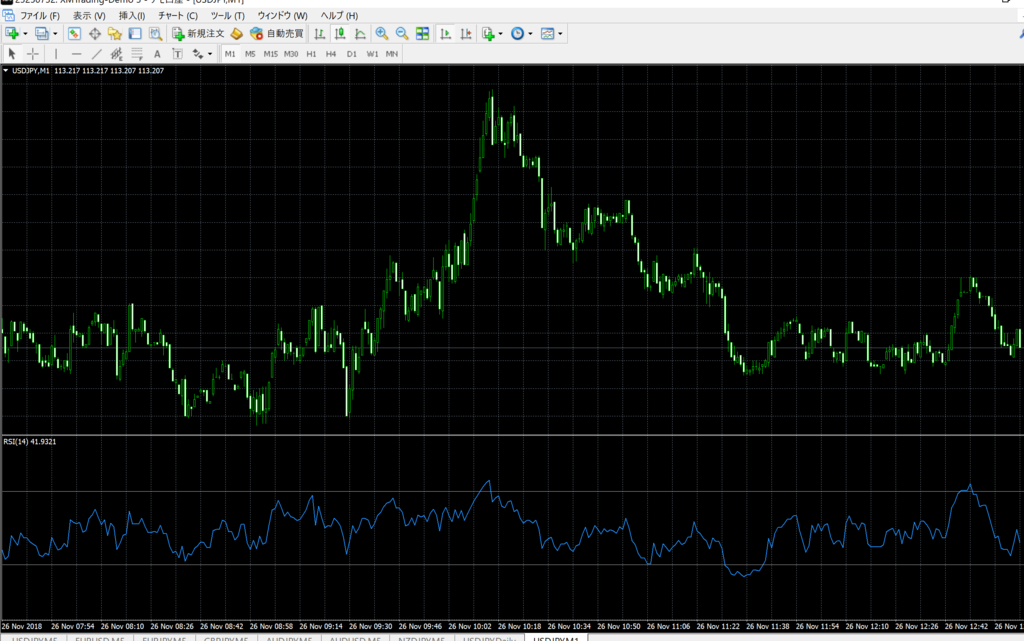Open the ウィンドウ (W) menu
1024x641 pixels.
tap(282, 16)
